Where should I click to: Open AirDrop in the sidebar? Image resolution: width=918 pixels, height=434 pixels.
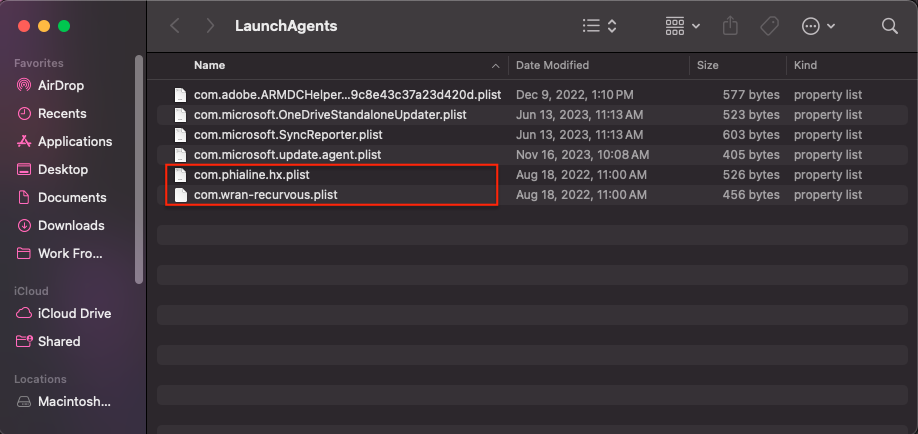60,85
